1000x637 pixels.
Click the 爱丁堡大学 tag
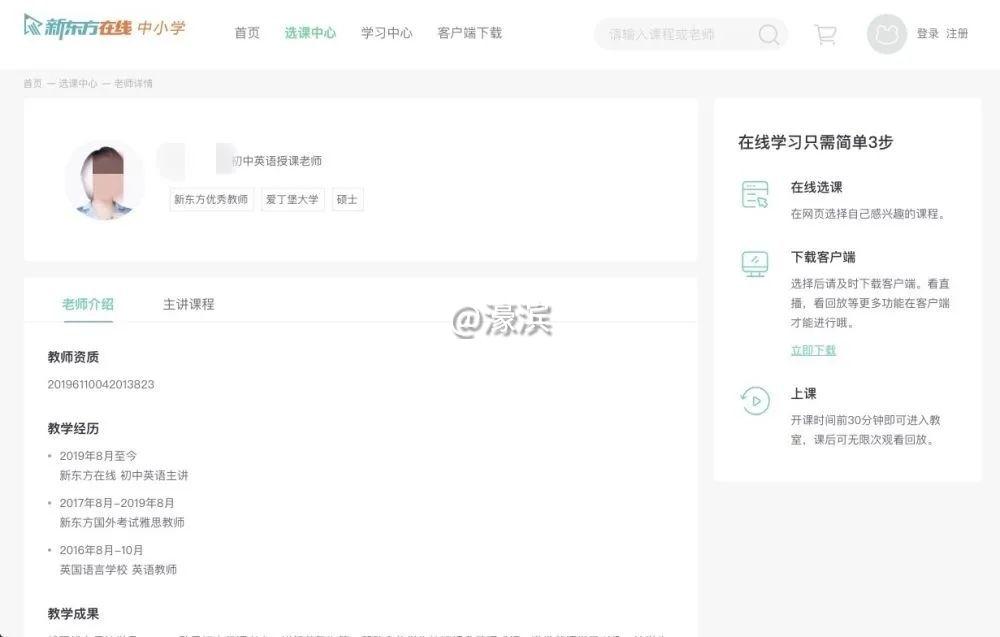tap(292, 200)
